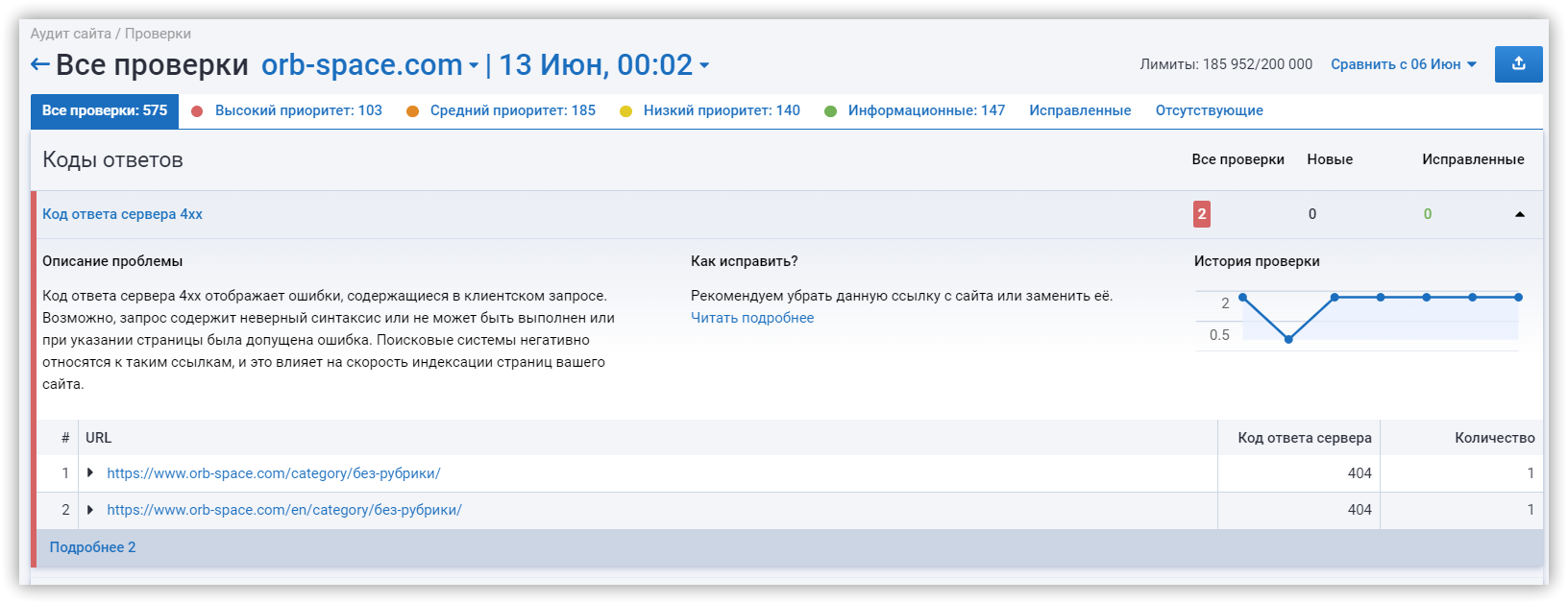Click the lowest point on history chart
1568x604 pixels.
click(1288, 339)
